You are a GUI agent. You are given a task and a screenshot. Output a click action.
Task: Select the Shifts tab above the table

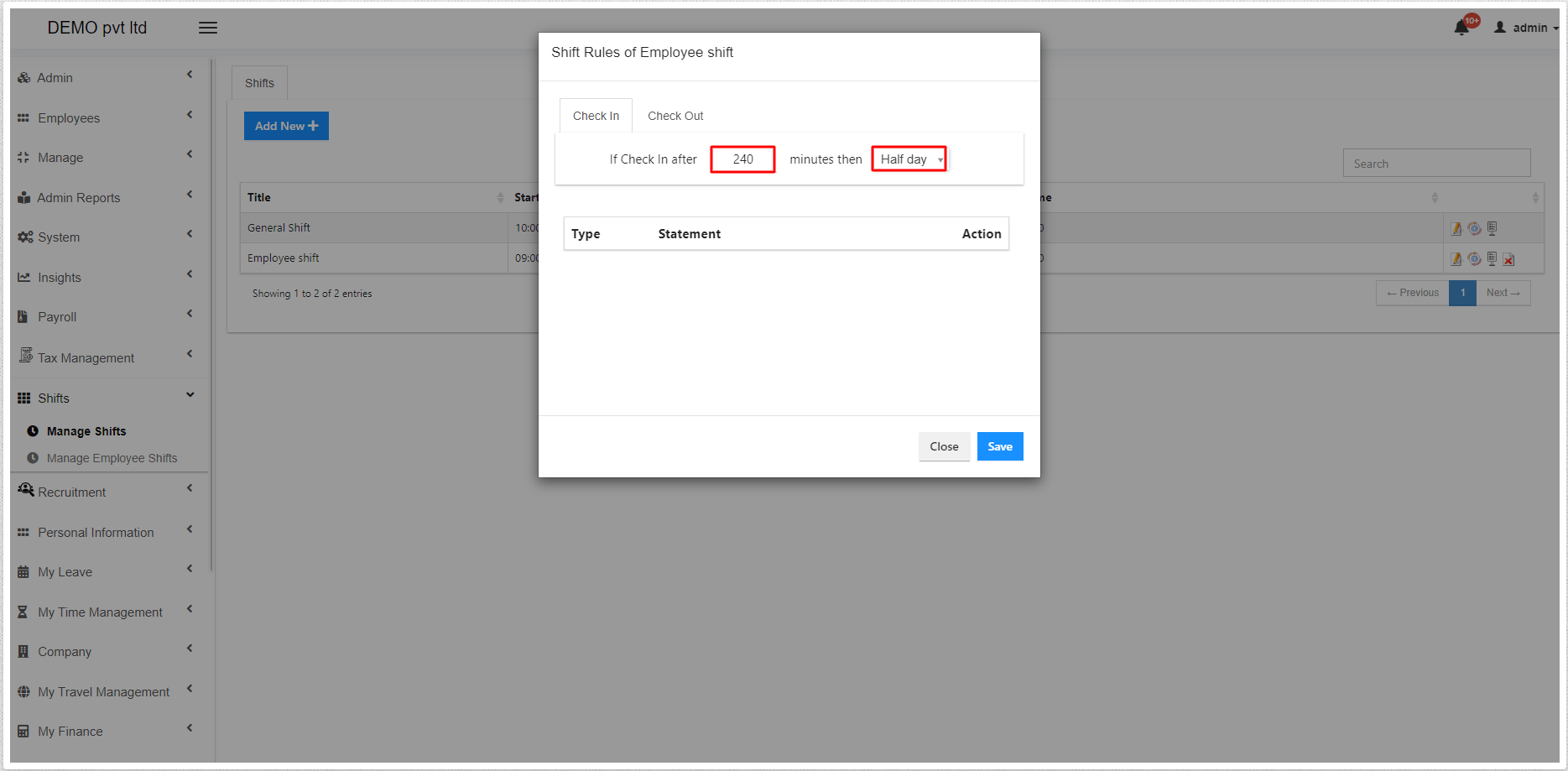click(x=258, y=82)
